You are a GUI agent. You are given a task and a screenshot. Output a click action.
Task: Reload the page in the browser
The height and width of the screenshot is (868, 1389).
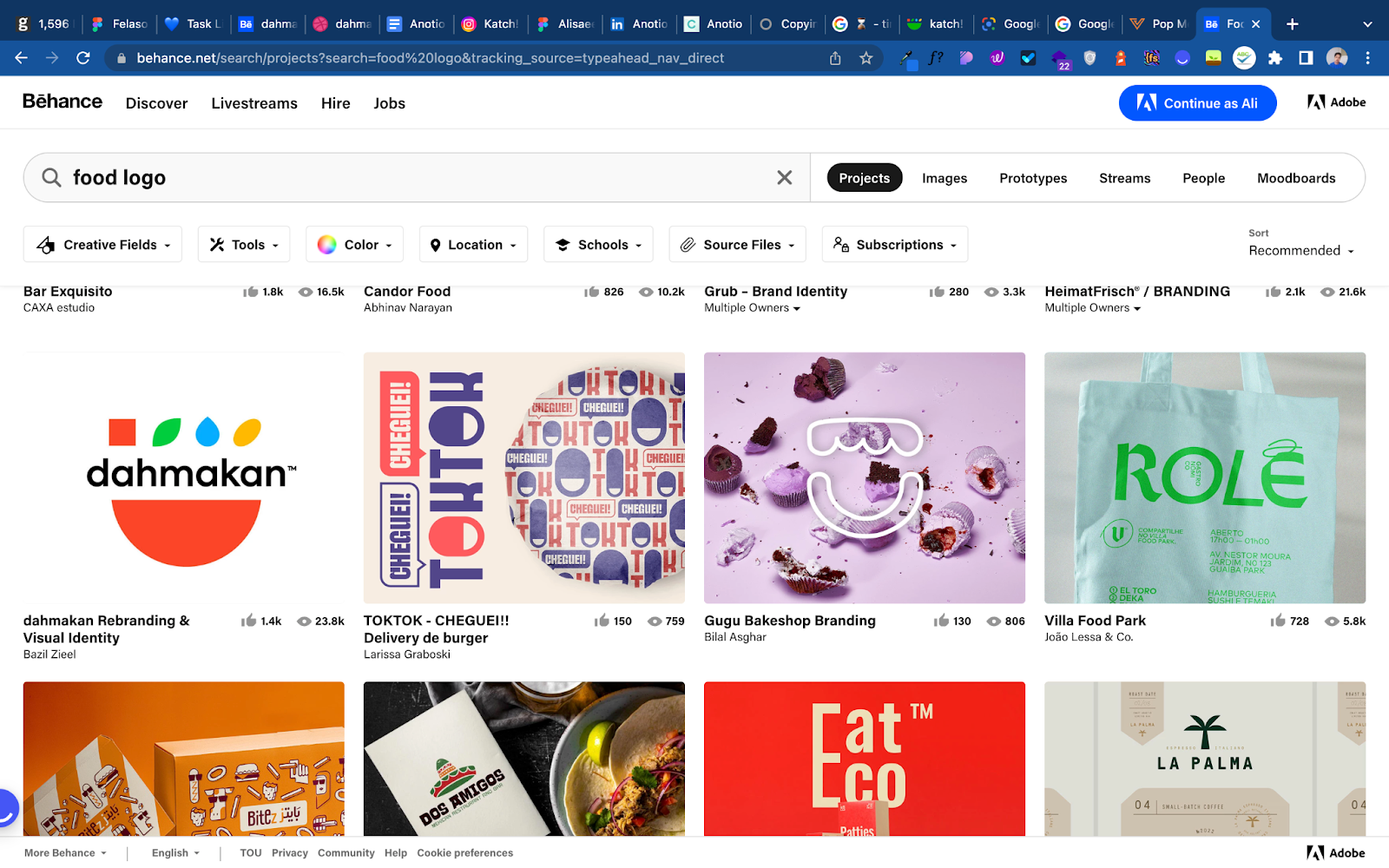pyautogui.click(x=83, y=58)
